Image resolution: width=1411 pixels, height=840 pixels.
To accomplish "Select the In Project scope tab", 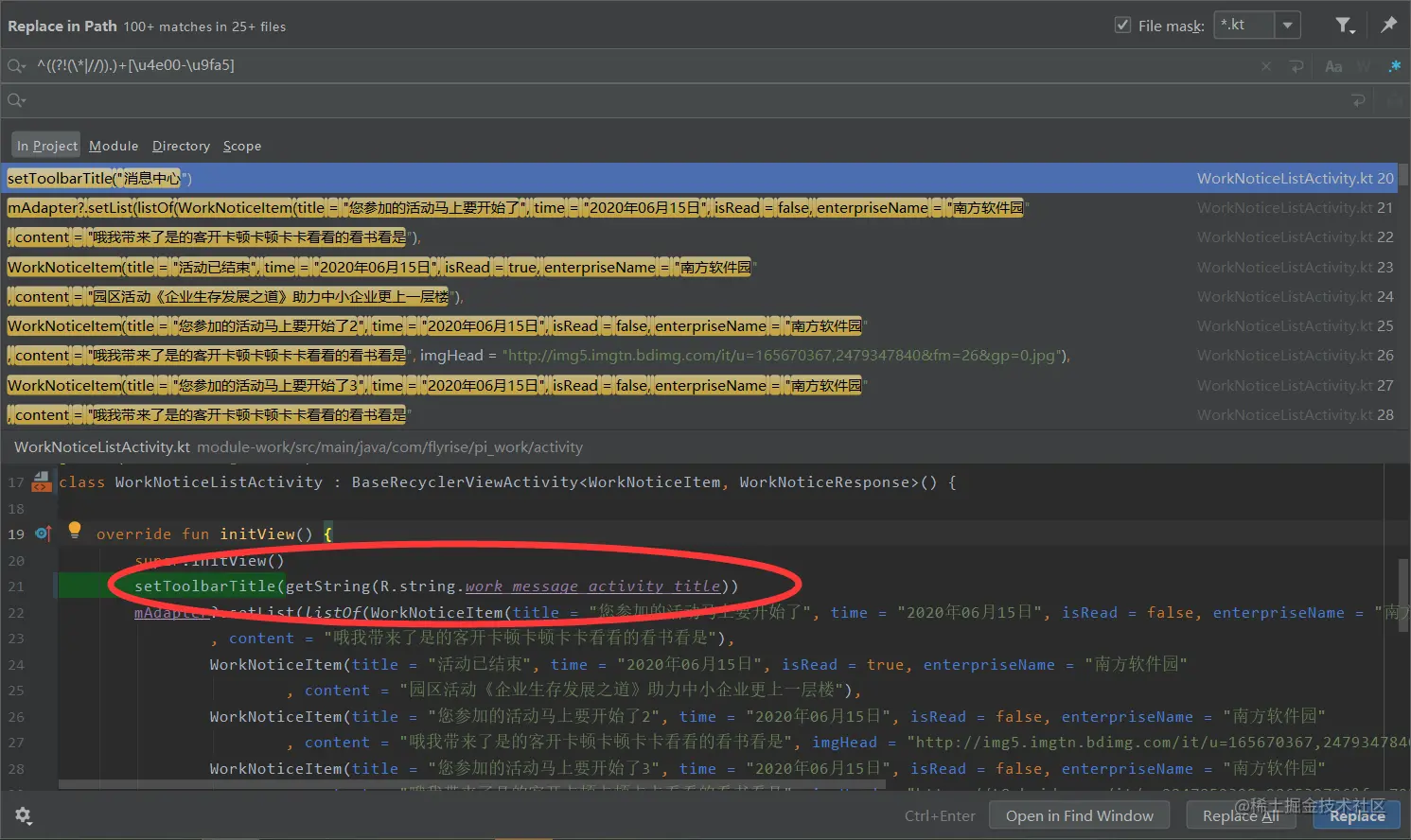I will coord(46,146).
